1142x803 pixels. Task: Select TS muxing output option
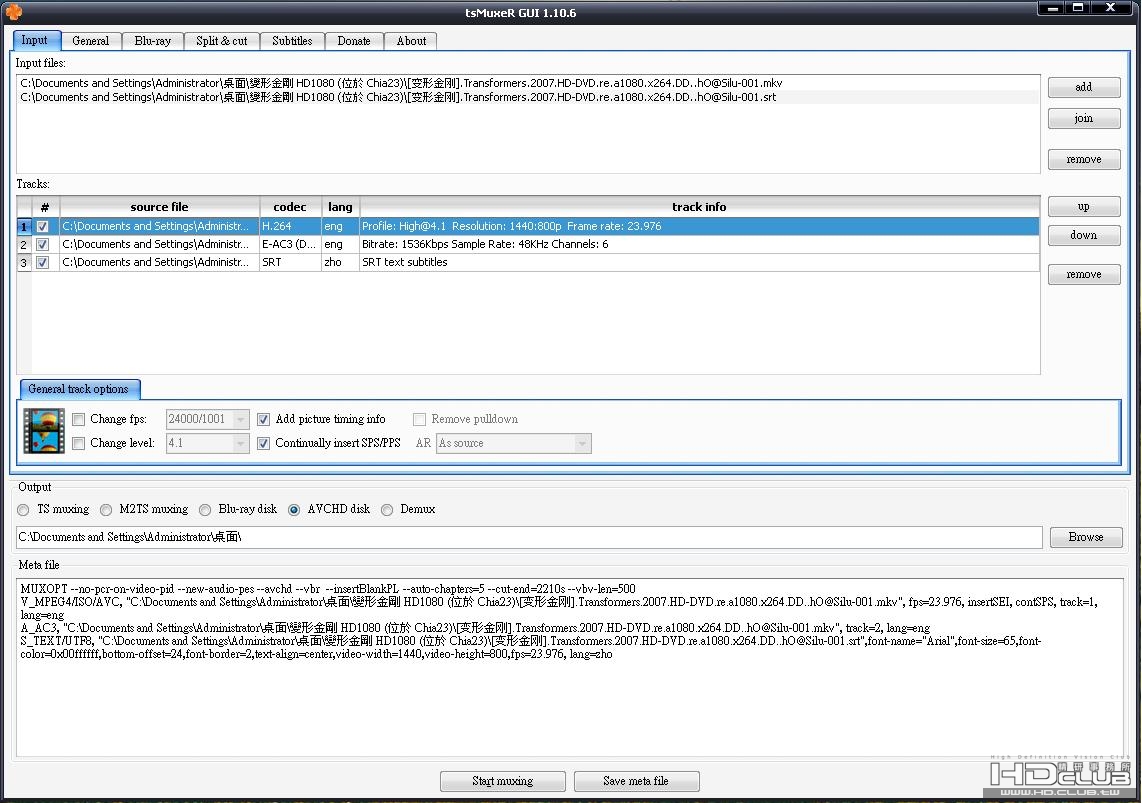click(x=23, y=510)
